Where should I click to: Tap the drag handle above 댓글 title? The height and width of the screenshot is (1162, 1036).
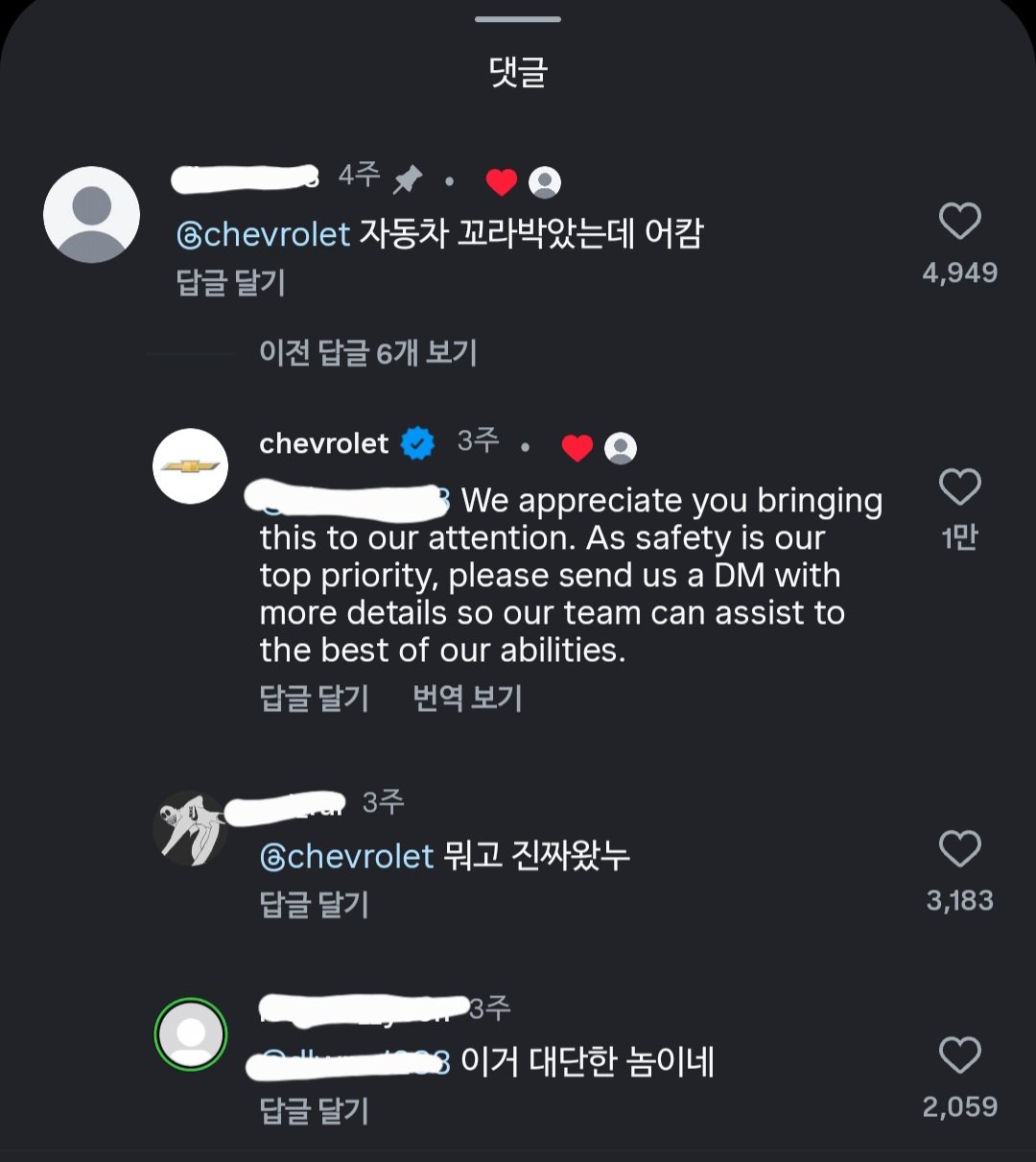[518, 19]
